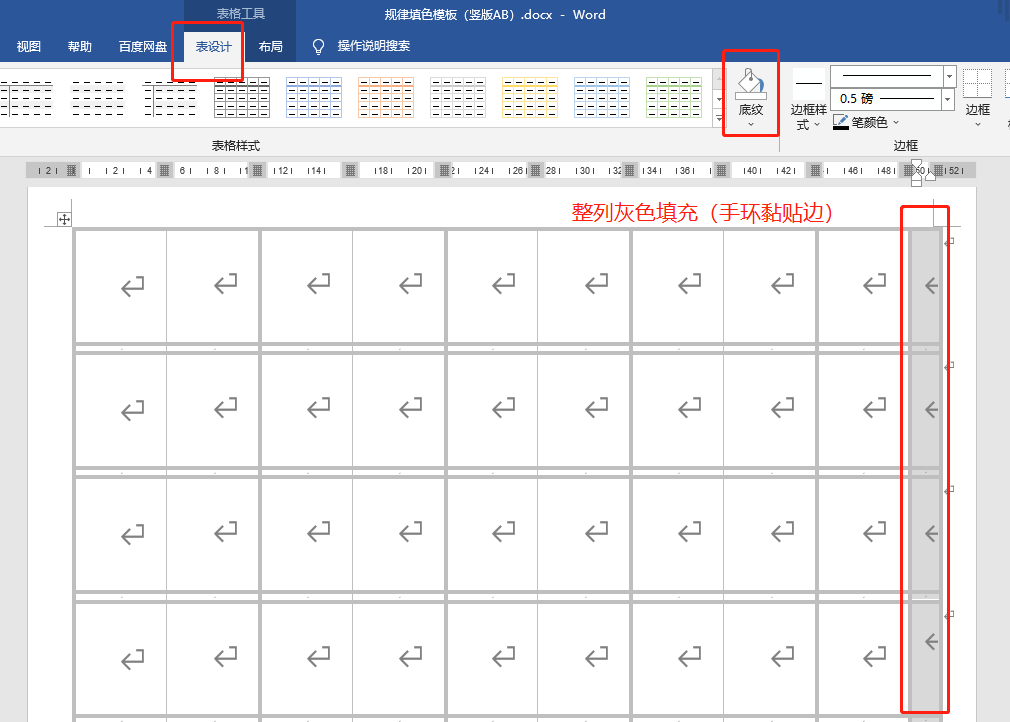Image resolution: width=1010 pixels, height=722 pixels.
Task: Switch to the 视图 tab
Action: coord(28,46)
